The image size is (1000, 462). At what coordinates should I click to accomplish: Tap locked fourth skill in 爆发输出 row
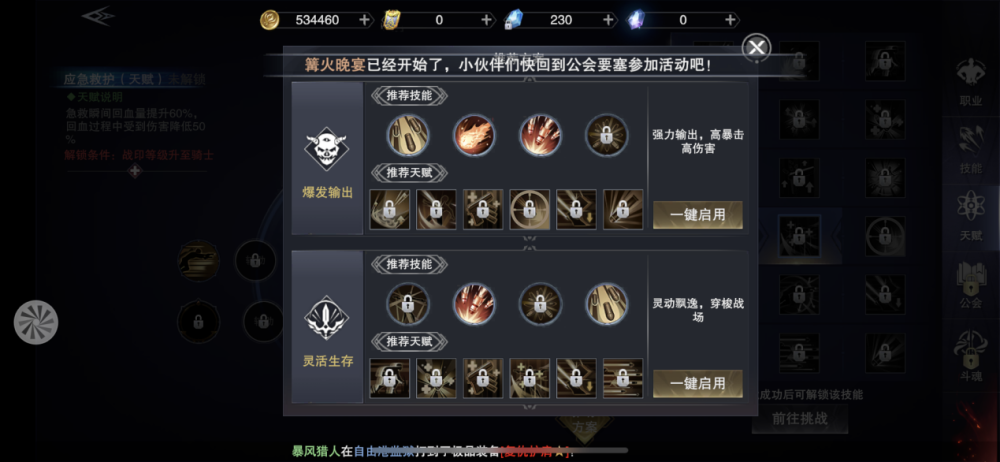coord(607,135)
